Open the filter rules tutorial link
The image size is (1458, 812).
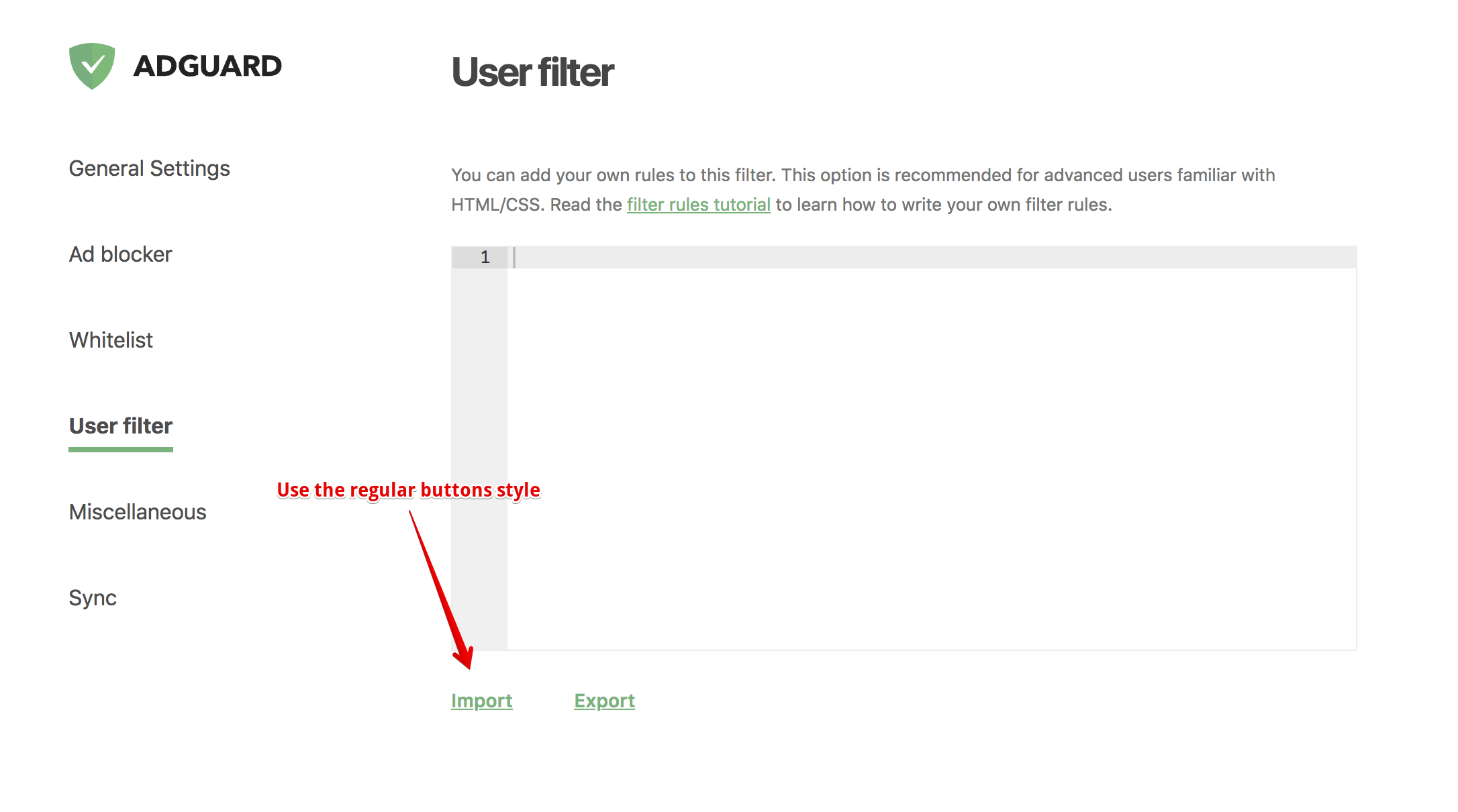698,204
